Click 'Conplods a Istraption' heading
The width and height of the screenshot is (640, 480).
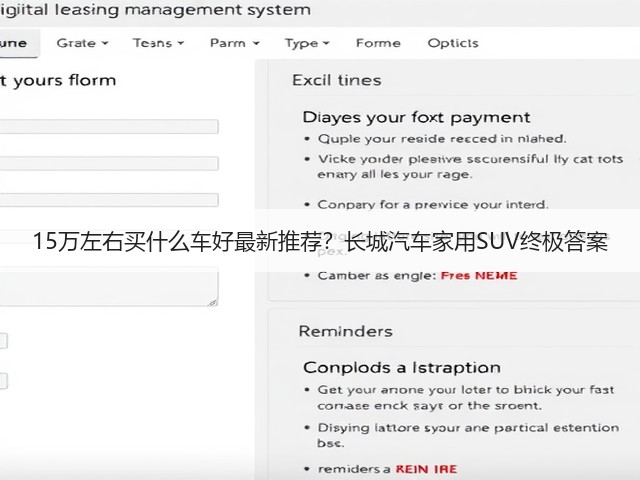point(402,368)
